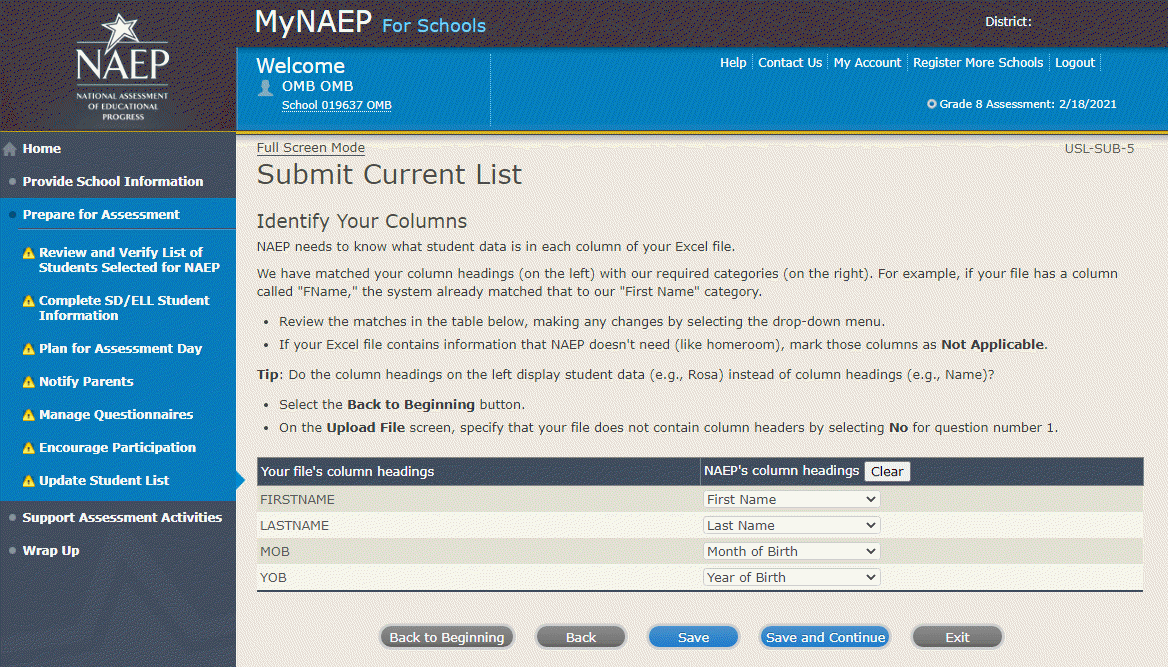Image resolution: width=1168 pixels, height=667 pixels.
Task: Open the Full Screen Mode link
Action: (310, 148)
